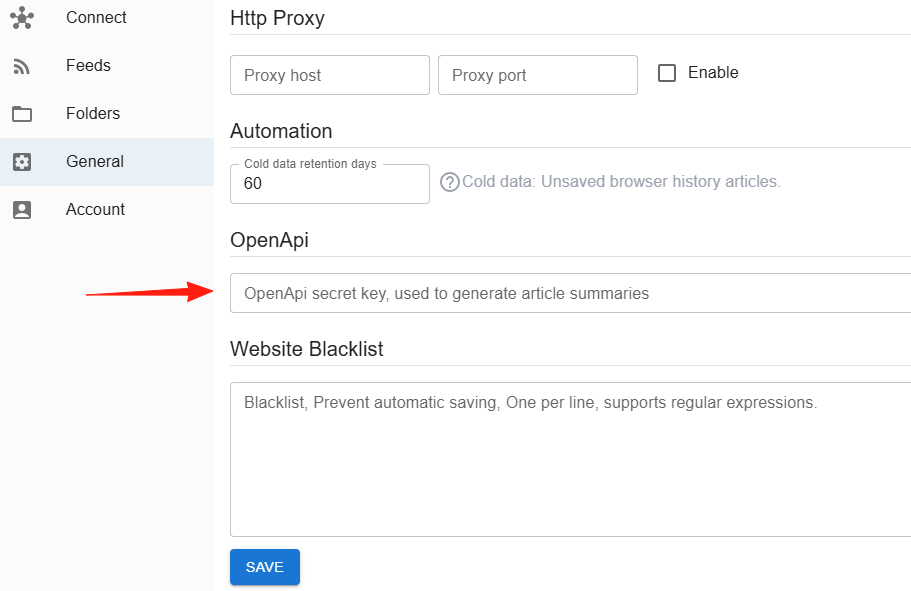Save the general settings
911x591 pixels.
click(x=265, y=567)
